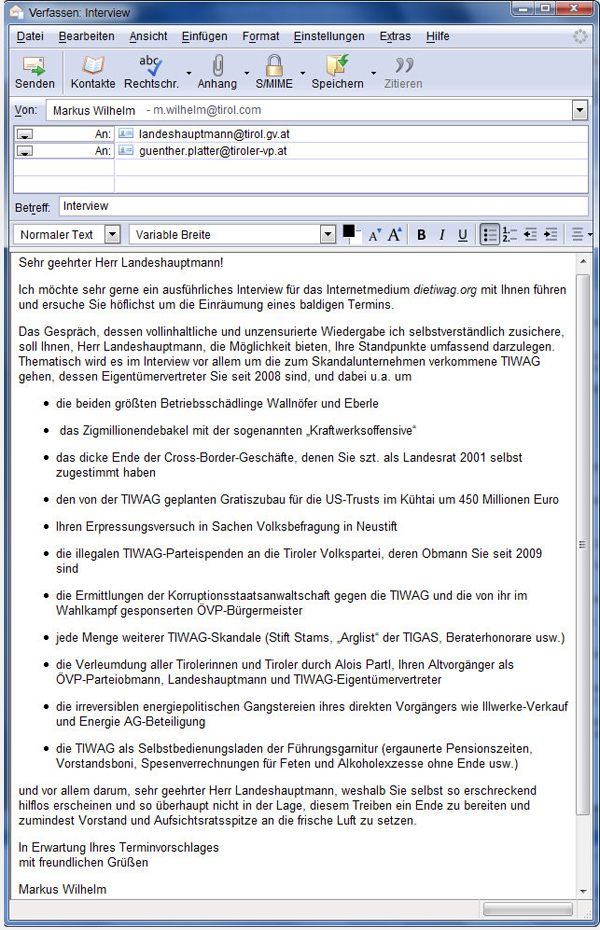Open the Bearbeiten menu
The width and height of the screenshot is (600, 930).
pyautogui.click(x=87, y=36)
